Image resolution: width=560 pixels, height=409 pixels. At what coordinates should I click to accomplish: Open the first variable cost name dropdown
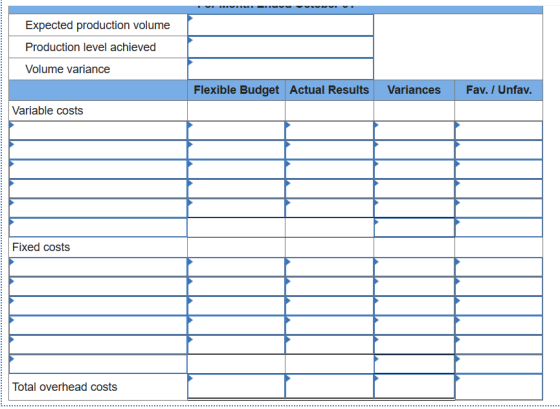(98, 131)
